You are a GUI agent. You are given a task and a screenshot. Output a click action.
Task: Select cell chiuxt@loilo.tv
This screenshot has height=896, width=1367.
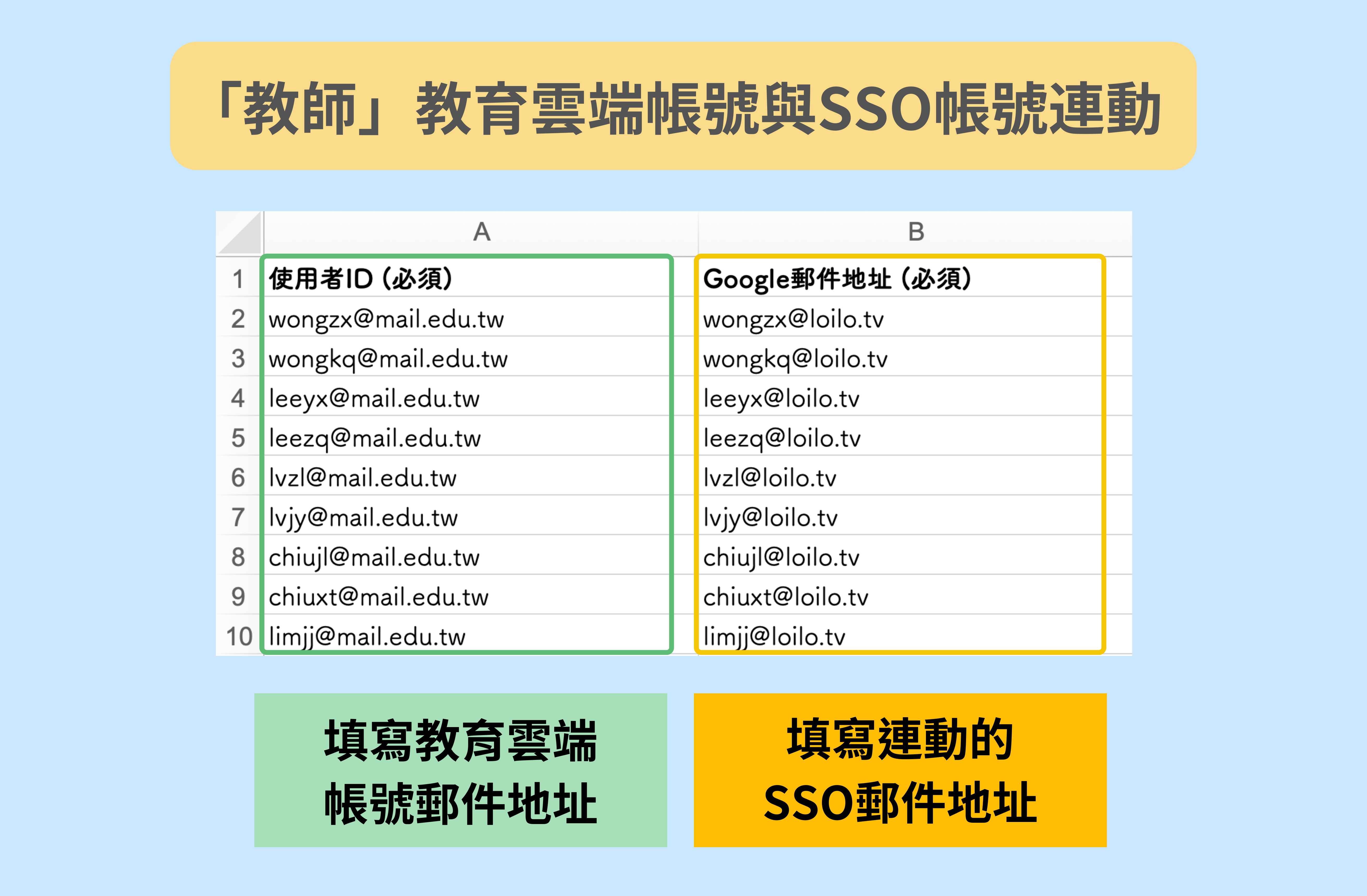785,597
